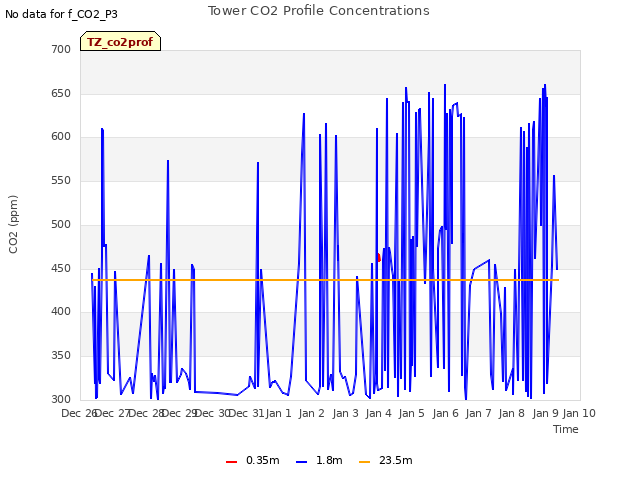Toggle the 0.35m legend entry
The width and height of the screenshot is (640, 480).
tap(253, 461)
